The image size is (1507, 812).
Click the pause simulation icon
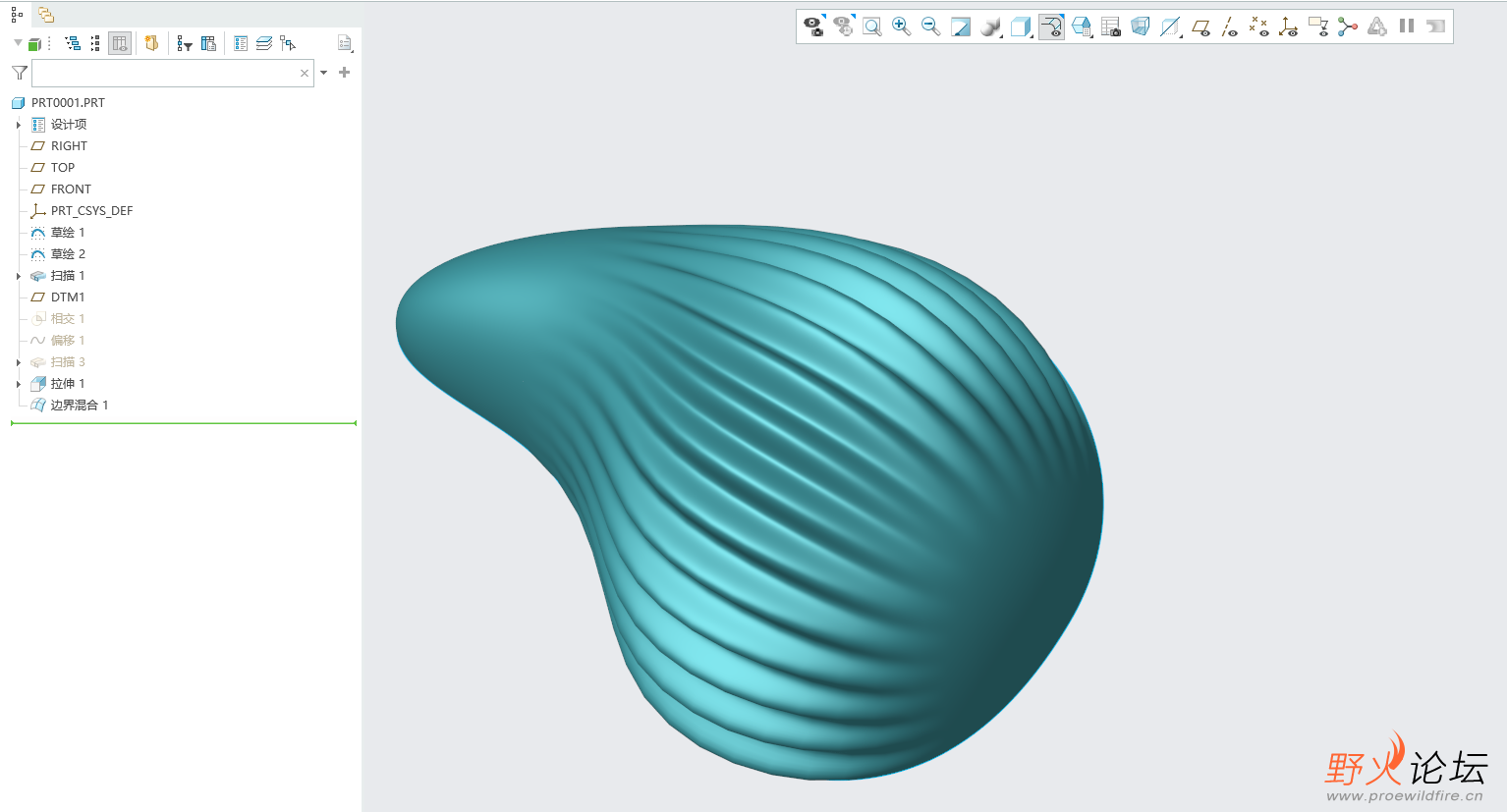point(1407,27)
